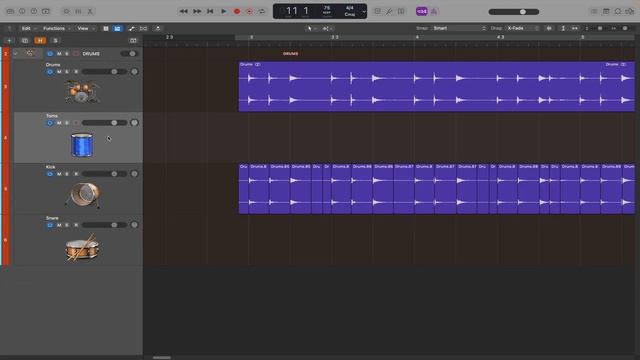The height and width of the screenshot is (360, 640).
Task: Record-enable the Snare track
Action: point(76,225)
